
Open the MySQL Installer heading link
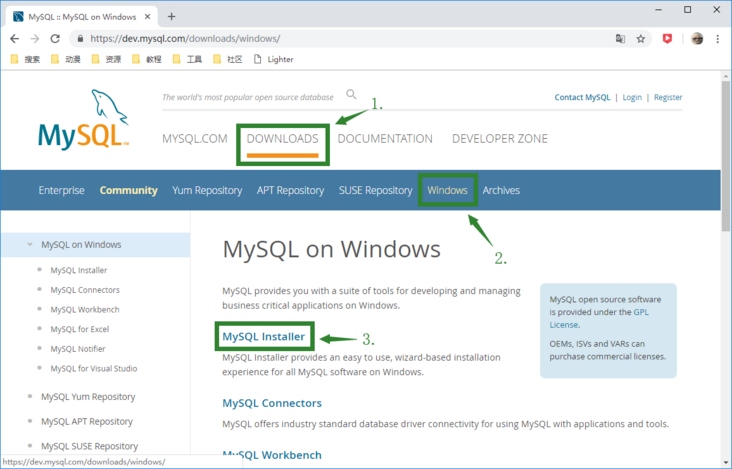(263, 336)
